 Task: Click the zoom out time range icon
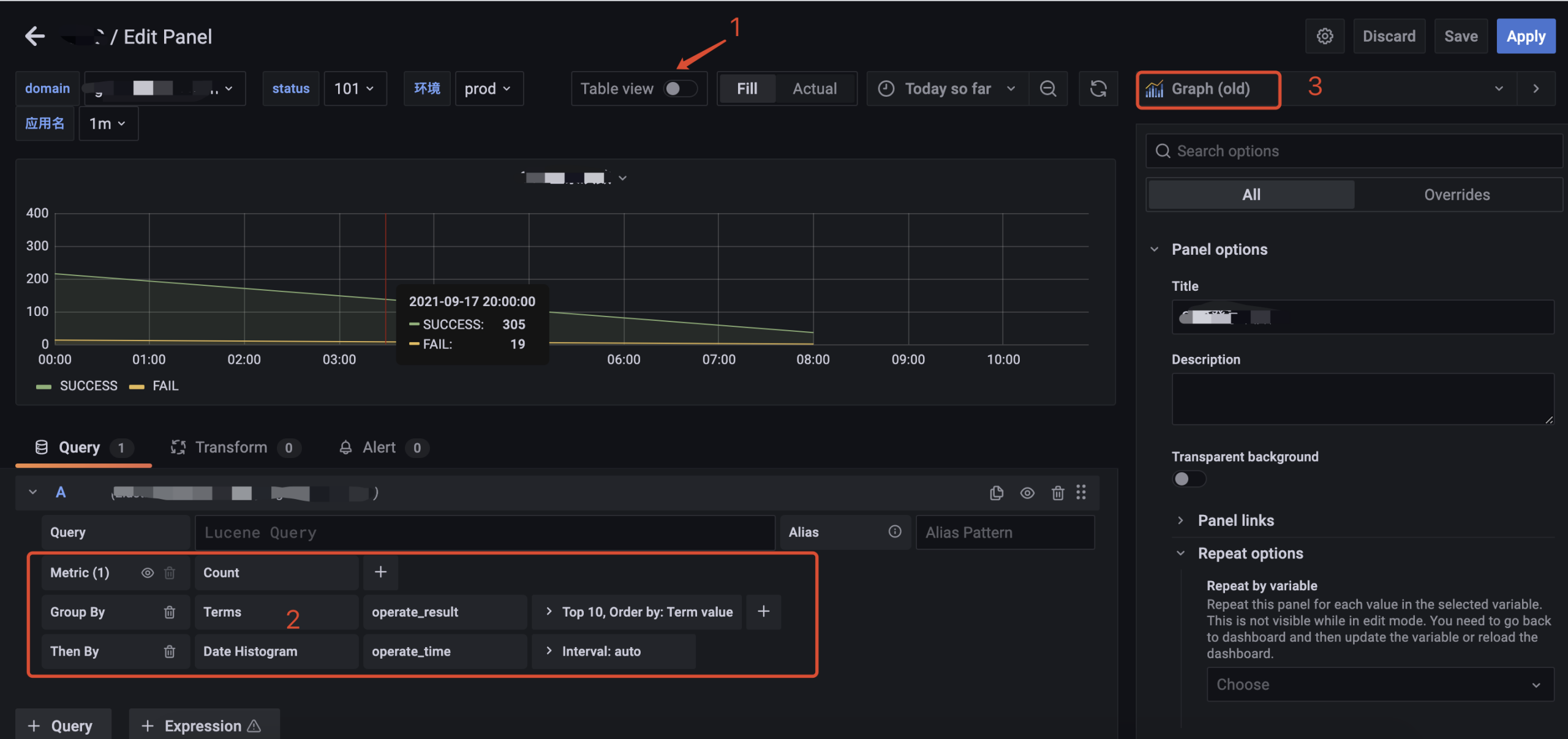(x=1048, y=89)
